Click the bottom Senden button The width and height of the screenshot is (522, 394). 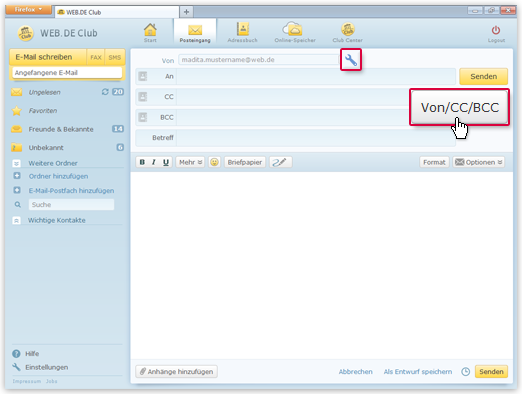point(491,372)
